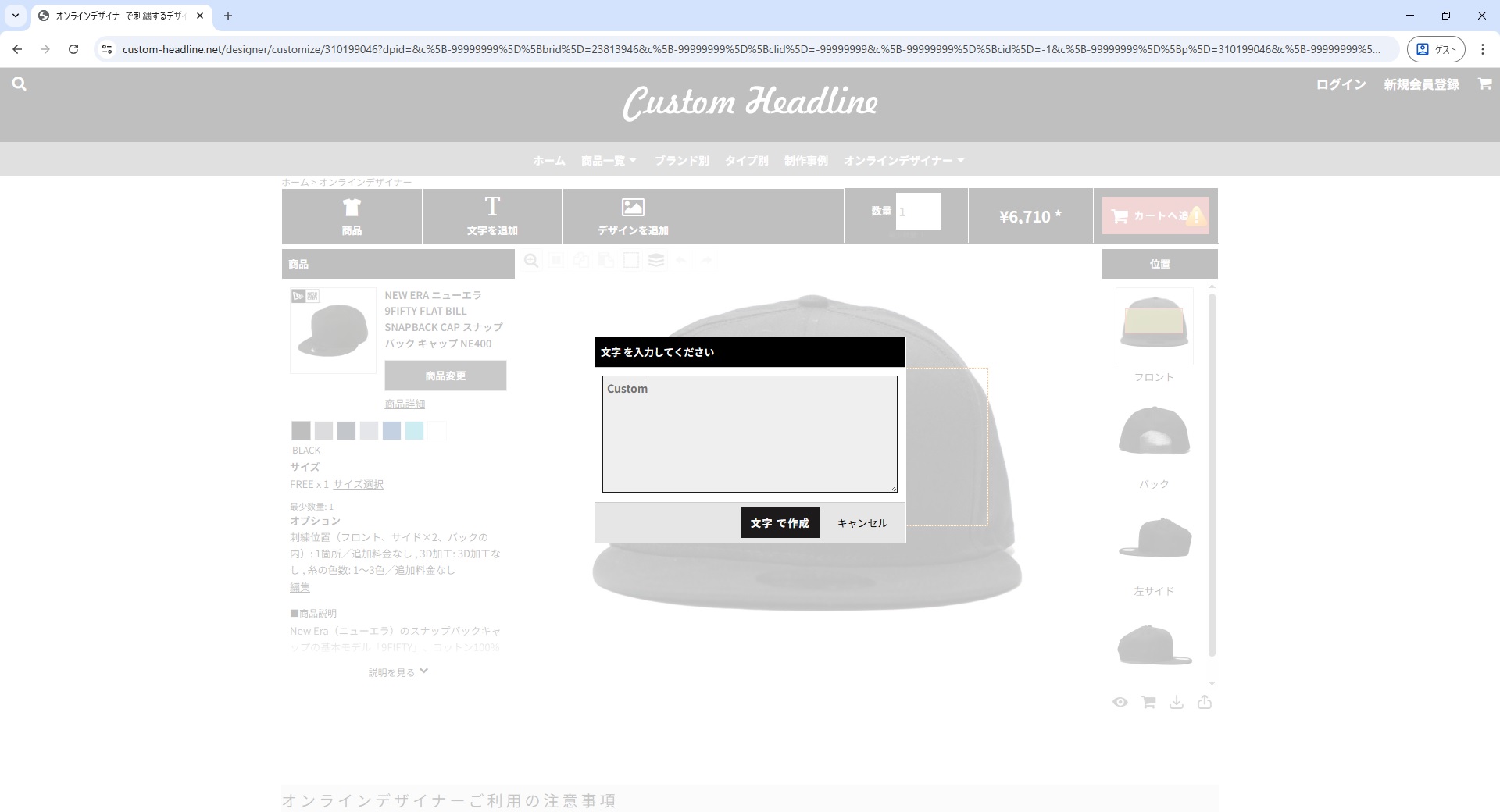The height and width of the screenshot is (812, 1500).
Task: Cancel the text entry dialog with キャンセル
Action: pyautogui.click(x=862, y=523)
